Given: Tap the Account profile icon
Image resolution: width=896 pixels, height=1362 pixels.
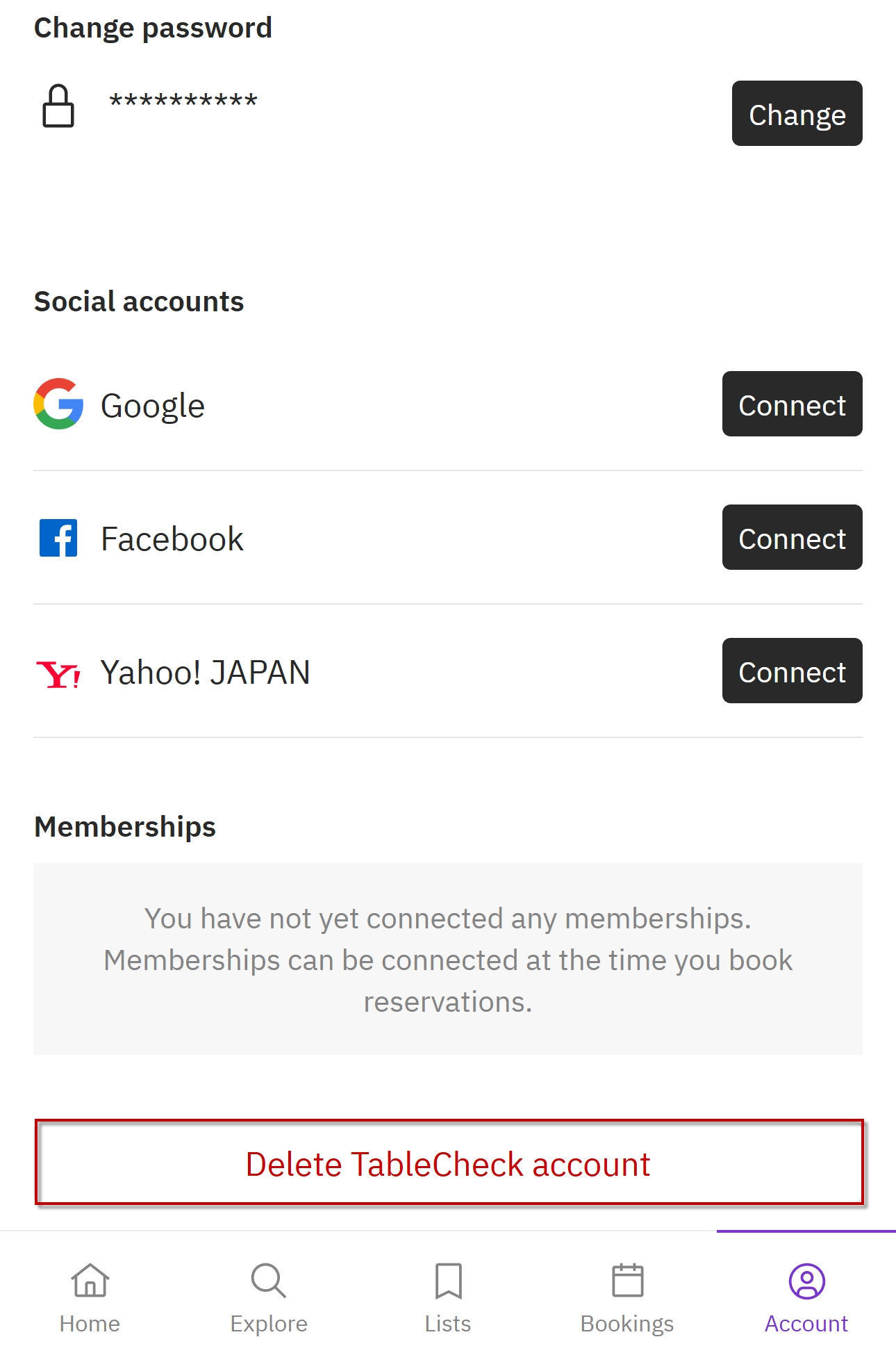Looking at the screenshot, I should point(806,1281).
